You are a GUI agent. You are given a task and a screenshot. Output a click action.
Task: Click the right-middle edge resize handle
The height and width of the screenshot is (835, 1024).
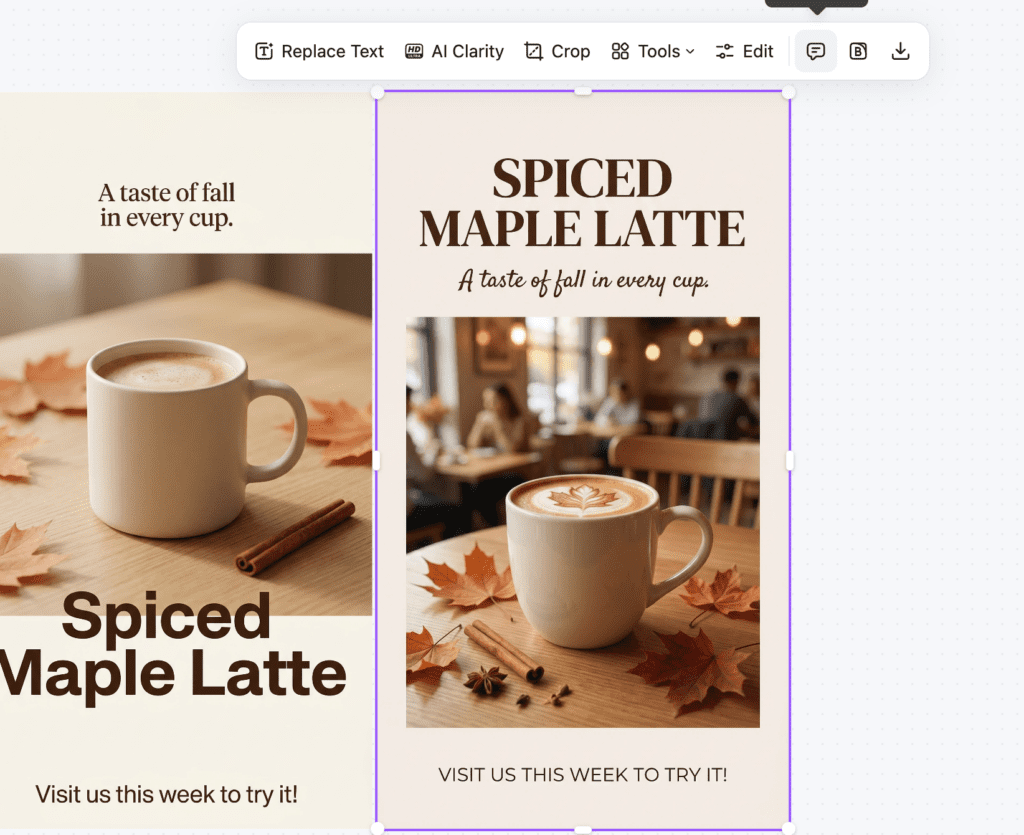click(790, 460)
